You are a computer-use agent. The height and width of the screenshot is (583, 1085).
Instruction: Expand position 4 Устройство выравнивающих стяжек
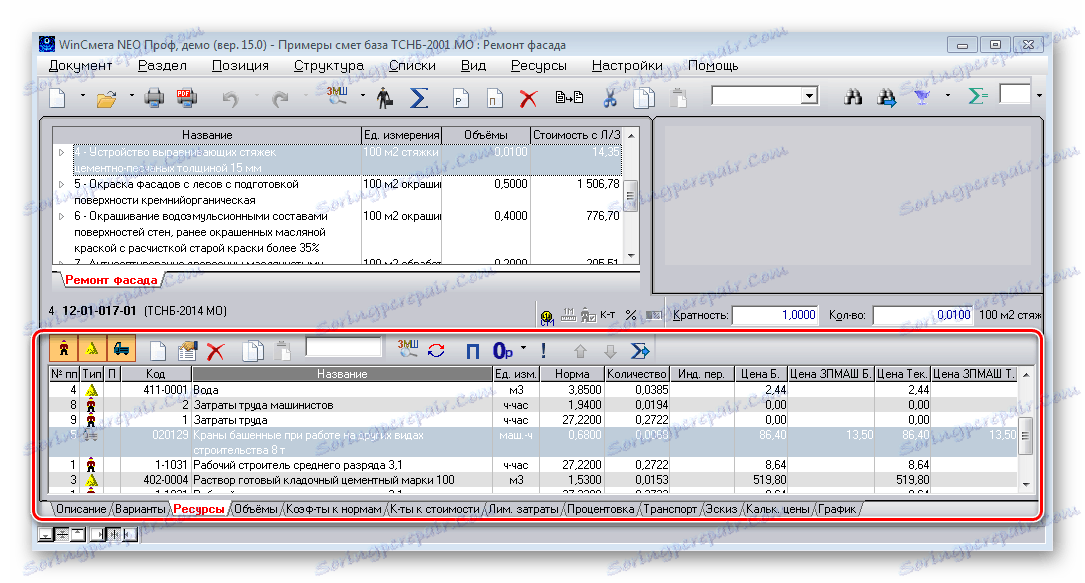[62, 152]
